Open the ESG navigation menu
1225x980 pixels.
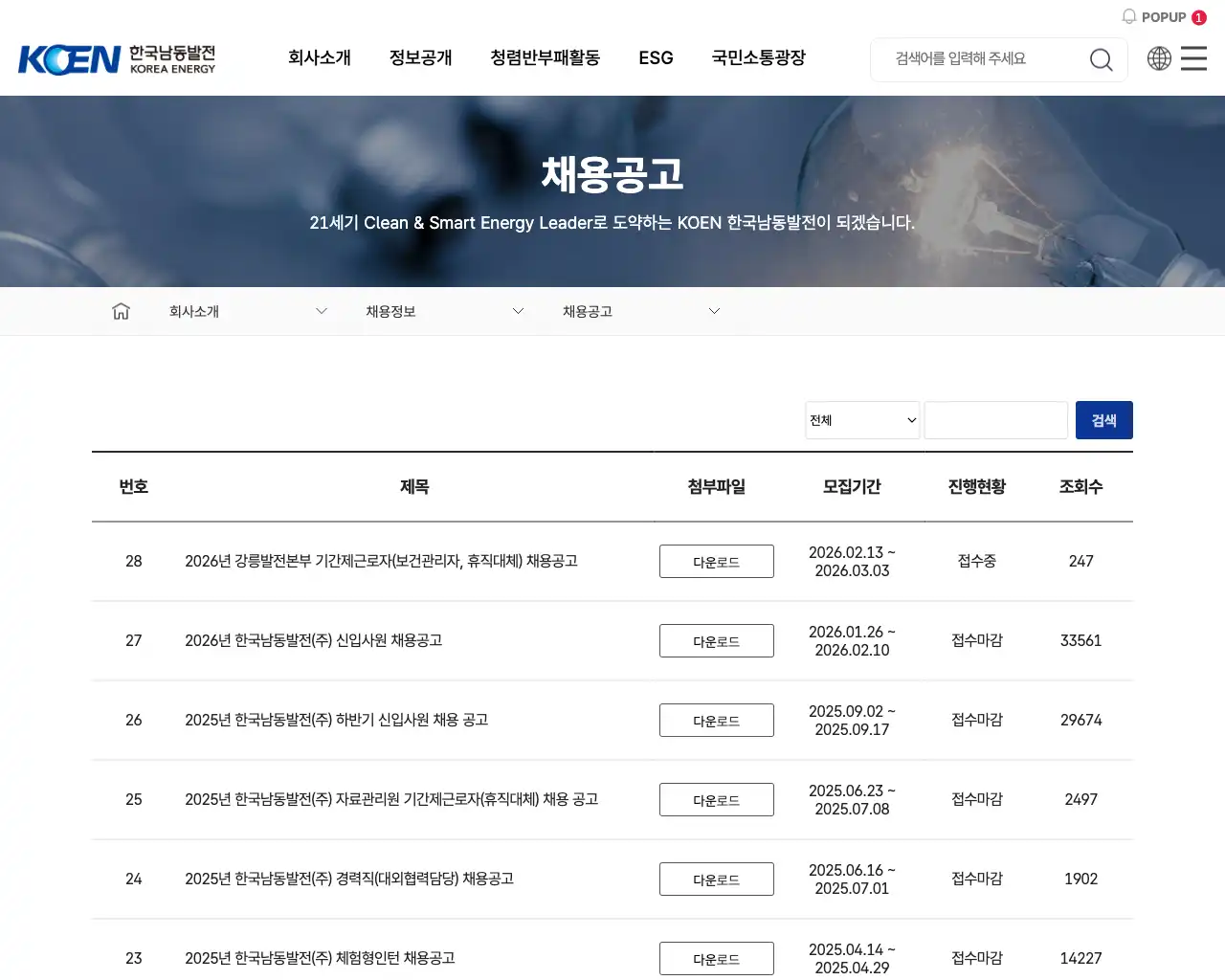click(655, 58)
